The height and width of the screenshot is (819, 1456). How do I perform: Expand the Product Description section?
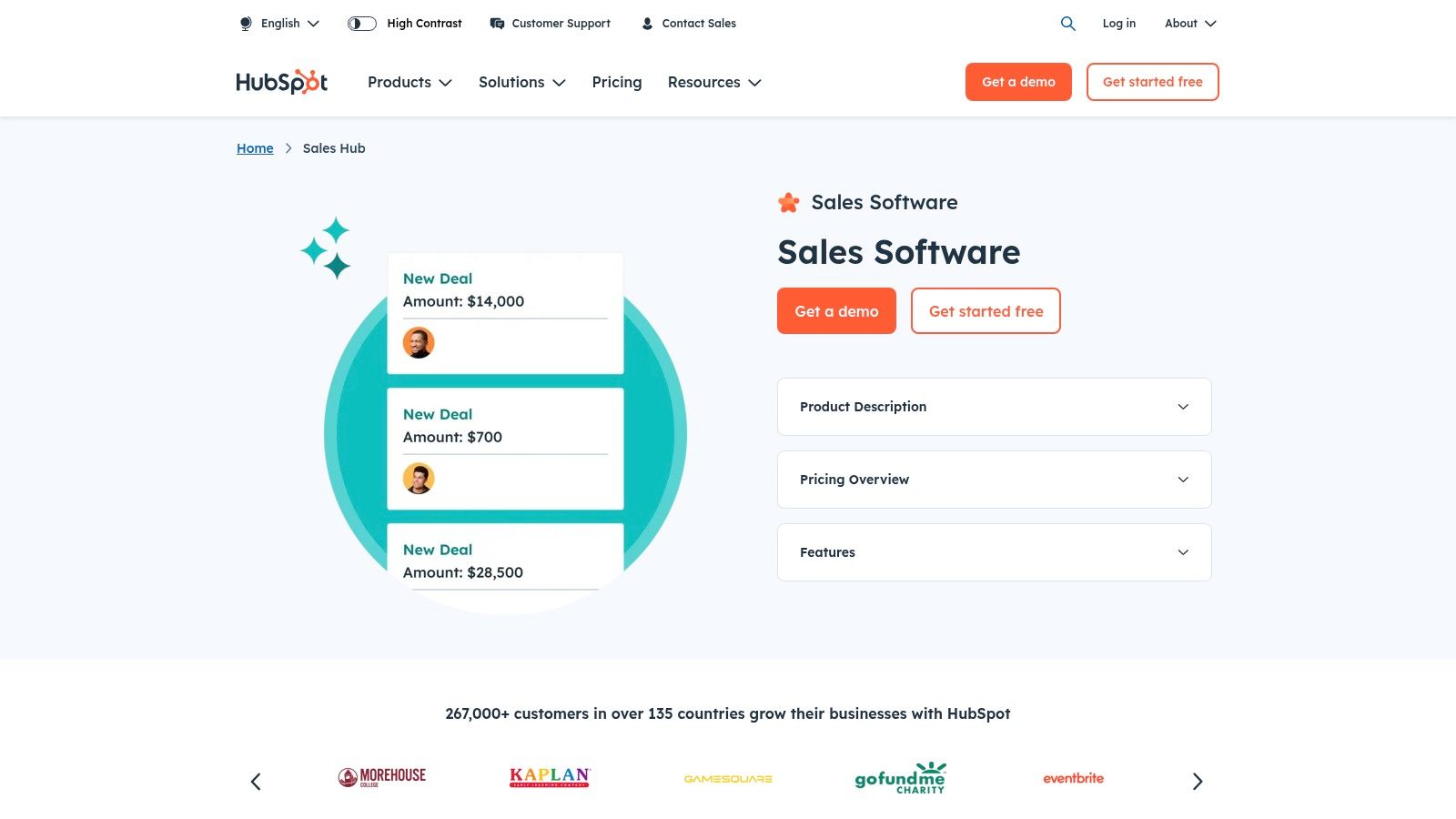994,407
